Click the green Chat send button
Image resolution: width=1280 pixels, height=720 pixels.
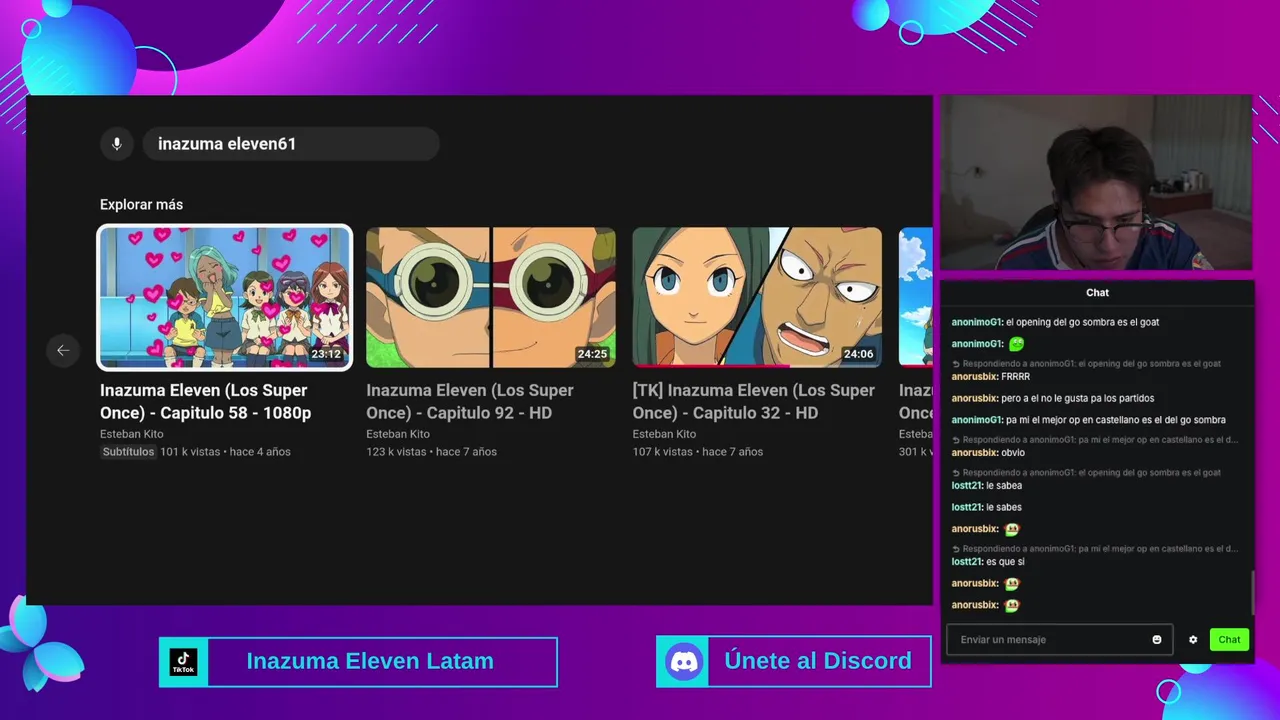click(1229, 640)
